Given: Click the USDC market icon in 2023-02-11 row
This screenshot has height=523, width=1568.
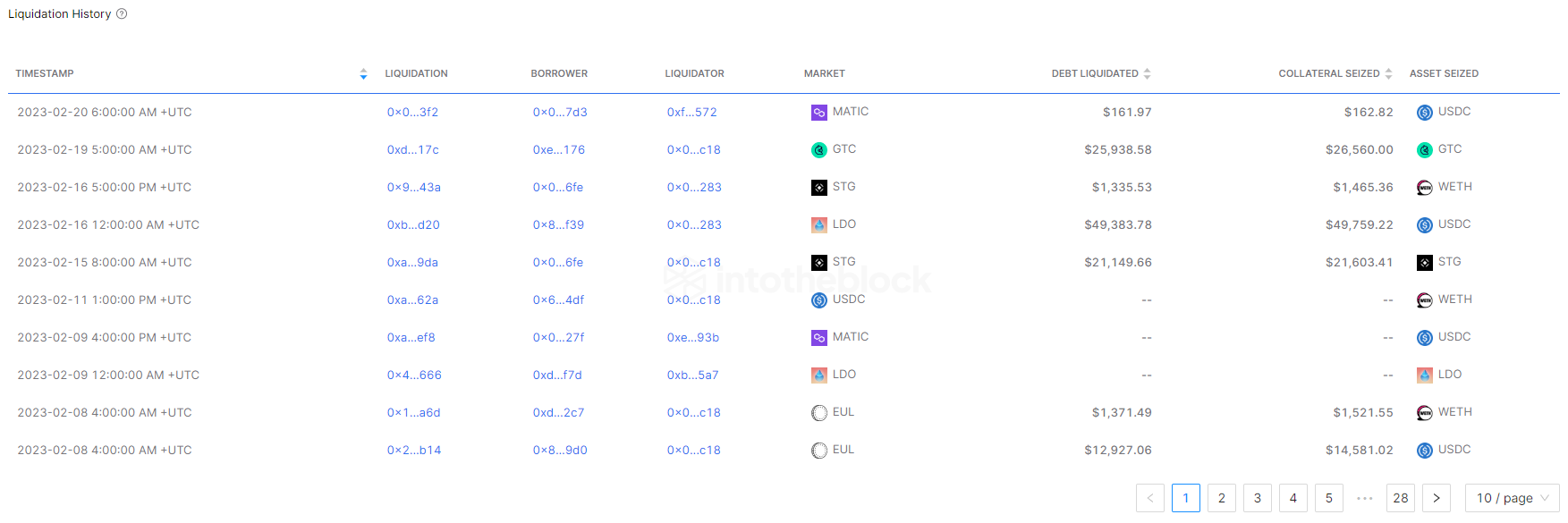Looking at the screenshot, I should [818, 300].
